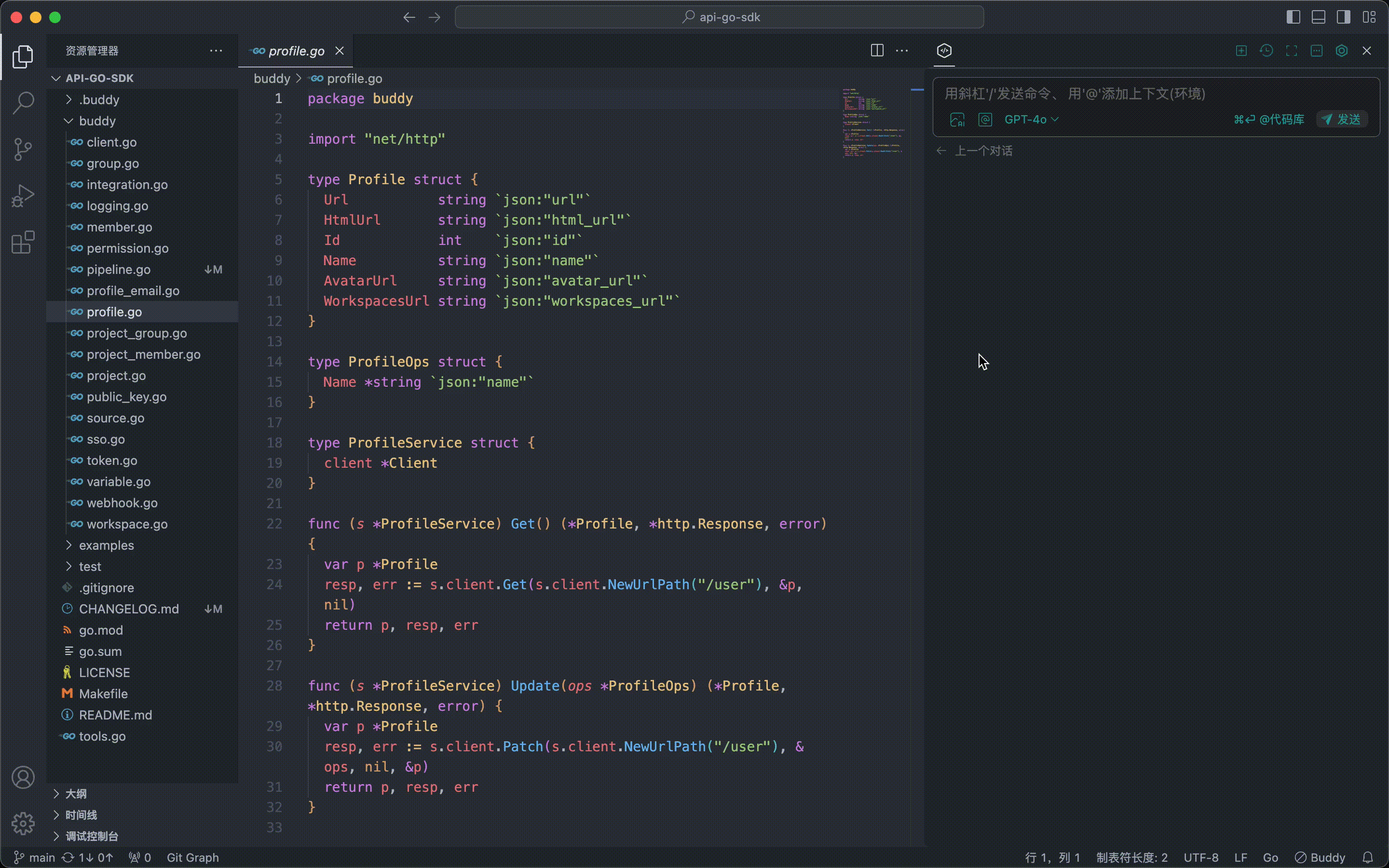Open the Accounts menu icon
Viewport: 1389px width, 868px height.
(23, 777)
